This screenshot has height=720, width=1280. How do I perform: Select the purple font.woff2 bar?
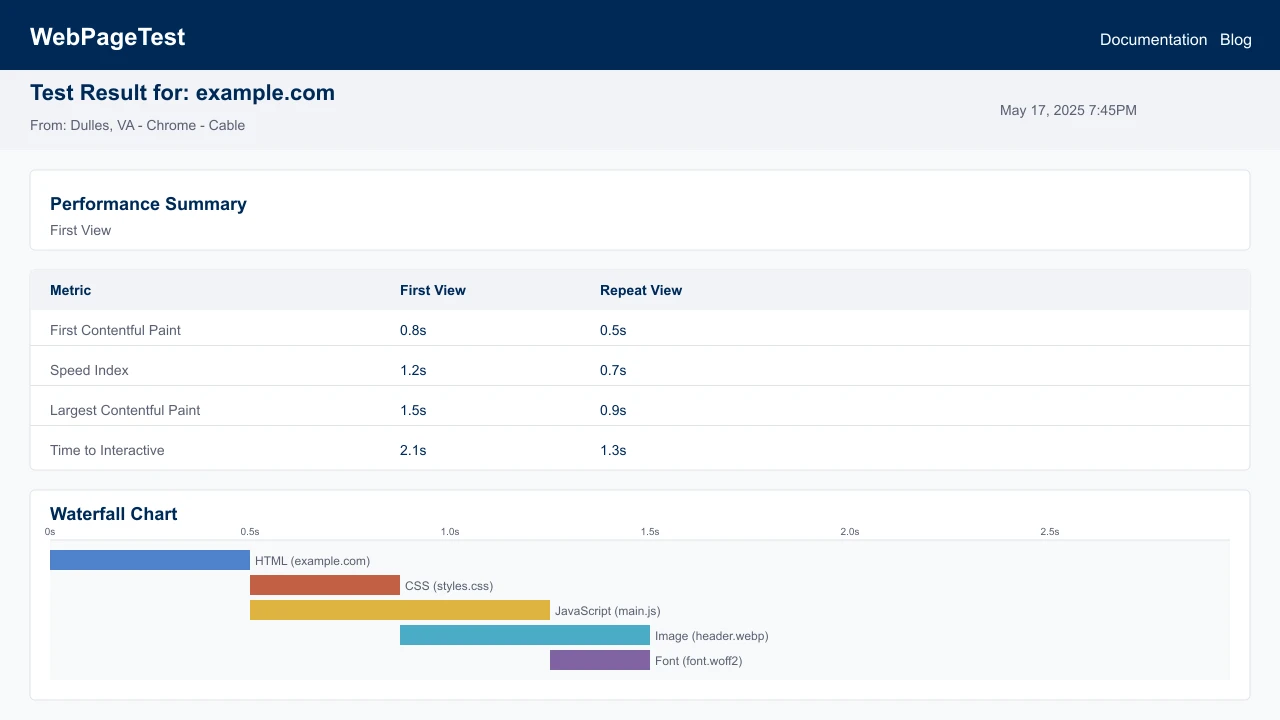tap(600, 660)
